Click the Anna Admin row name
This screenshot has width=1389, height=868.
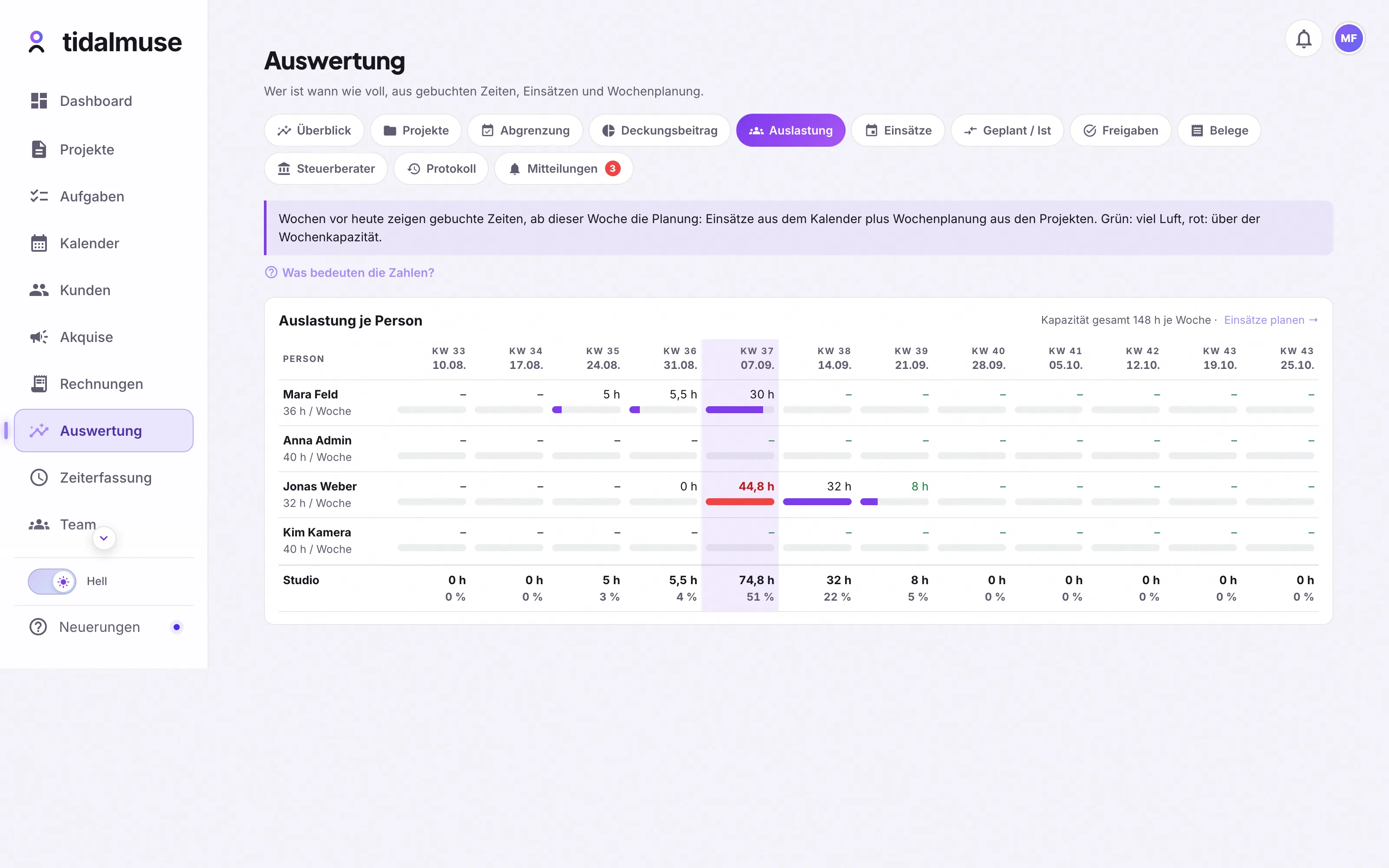coord(317,441)
